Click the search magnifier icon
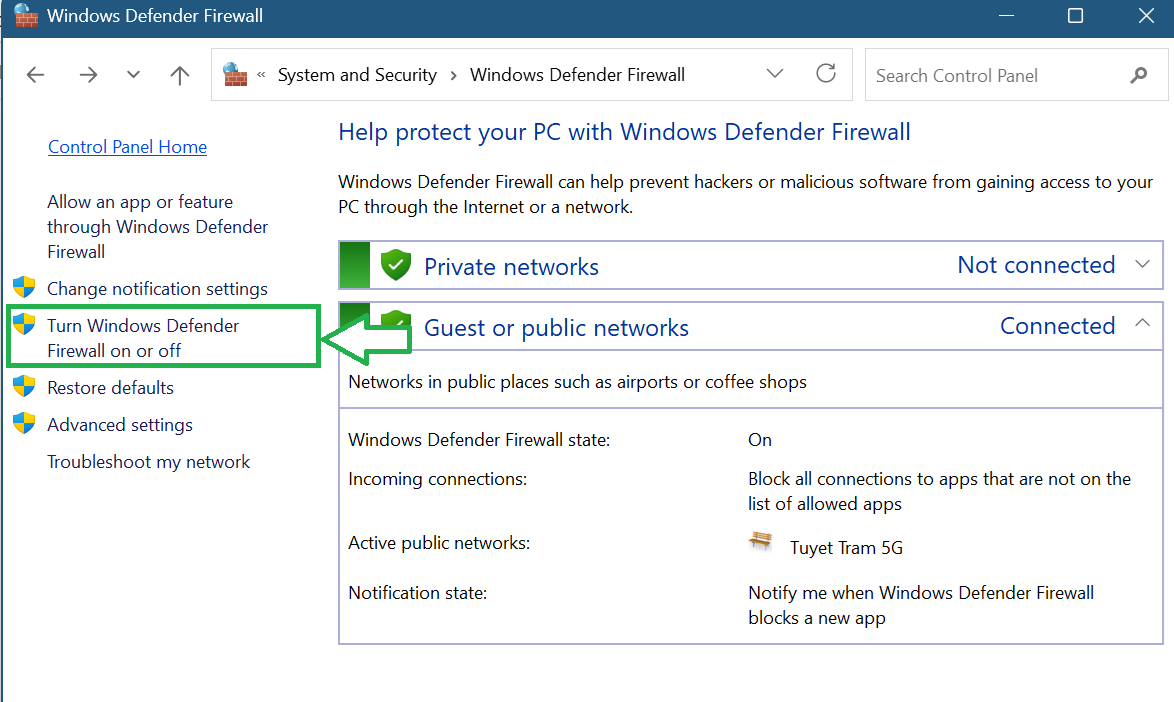 (x=1139, y=75)
